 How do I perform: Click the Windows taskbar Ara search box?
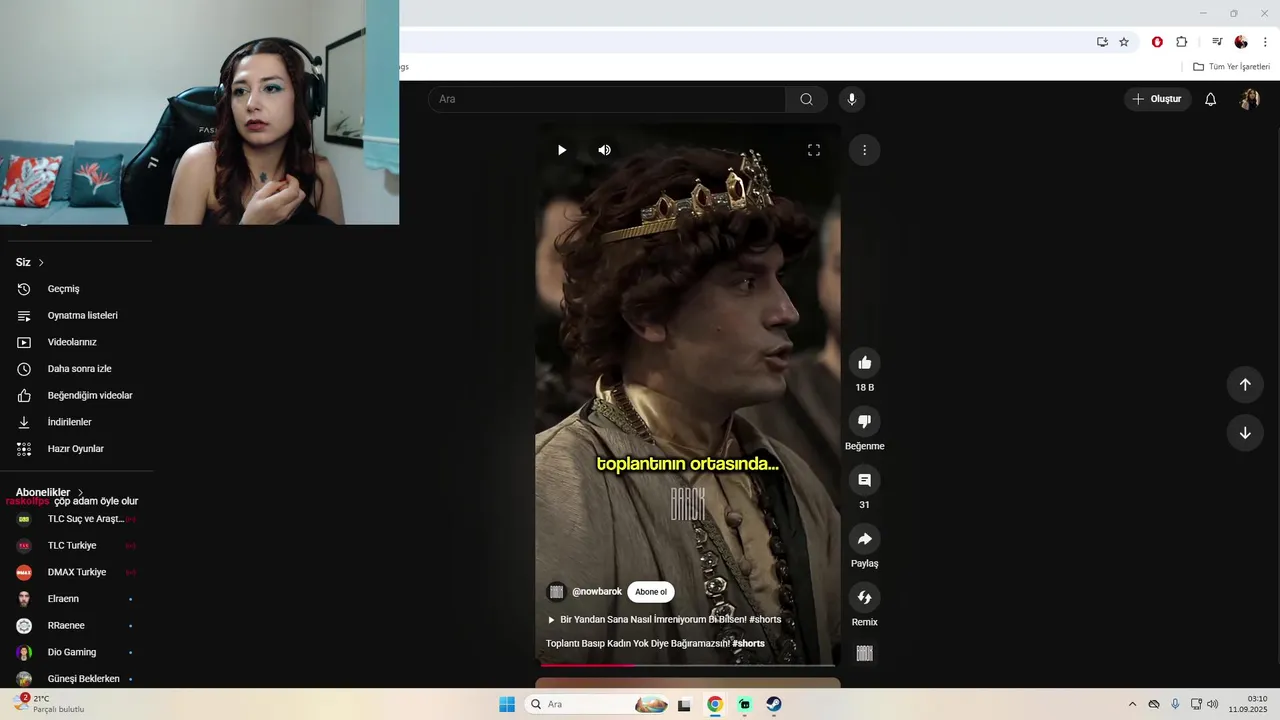[597, 704]
